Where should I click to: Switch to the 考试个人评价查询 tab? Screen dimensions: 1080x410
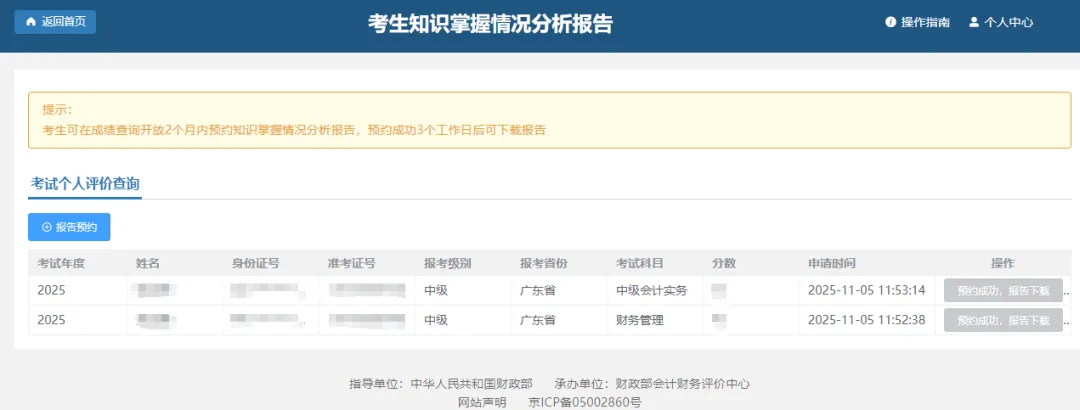pos(85,184)
